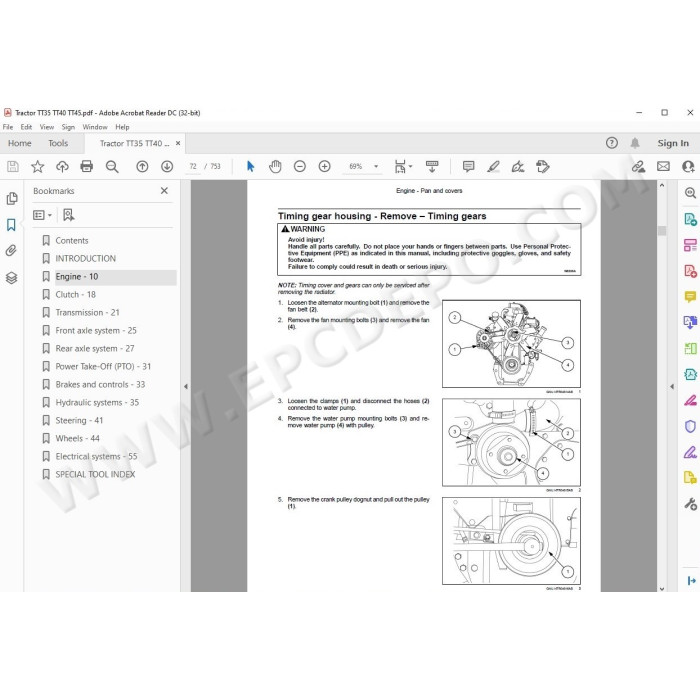Open the File menu
Image resolution: width=700 pixels, height=700 pixels.
(8, 127)
